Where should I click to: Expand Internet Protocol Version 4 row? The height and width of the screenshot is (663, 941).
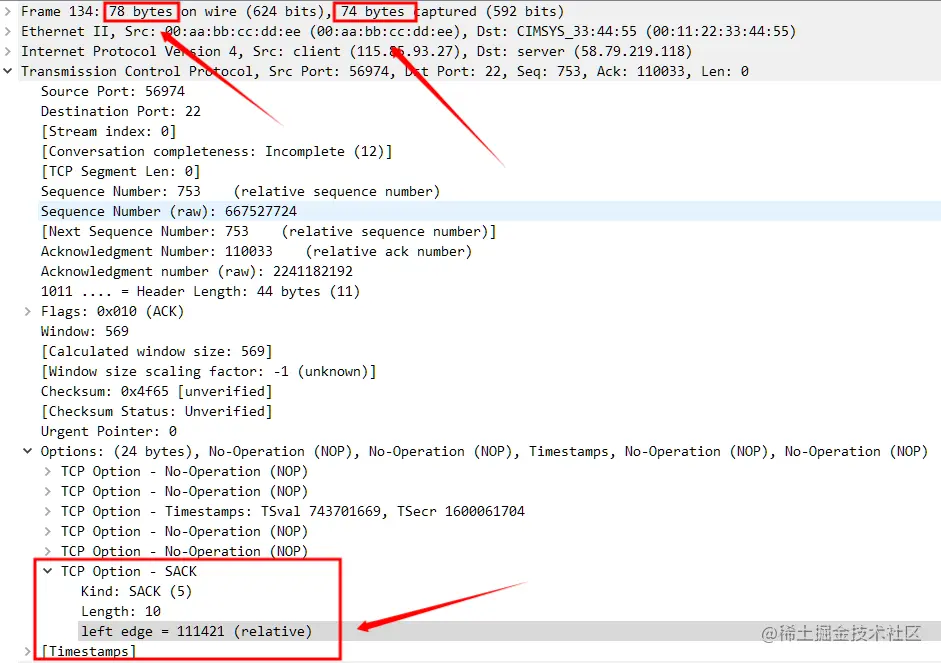click(x=7, y=52)
